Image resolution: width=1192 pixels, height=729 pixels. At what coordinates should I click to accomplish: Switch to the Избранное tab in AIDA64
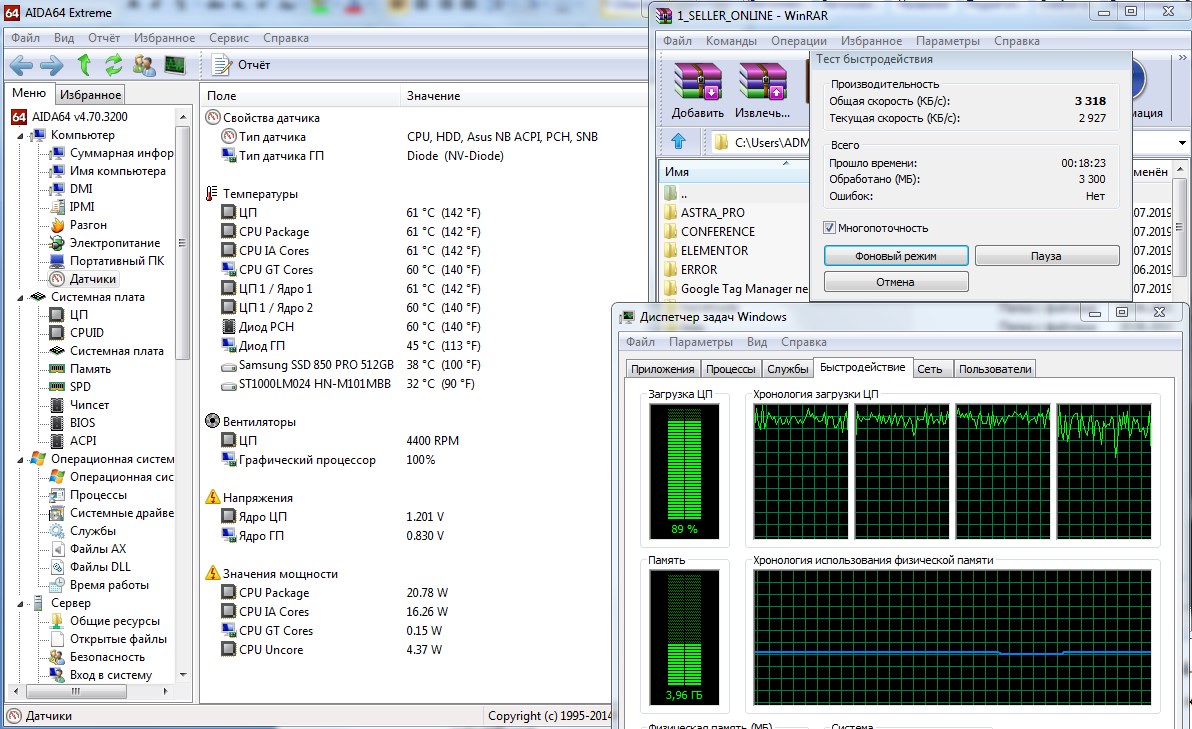tap(90, 95)
